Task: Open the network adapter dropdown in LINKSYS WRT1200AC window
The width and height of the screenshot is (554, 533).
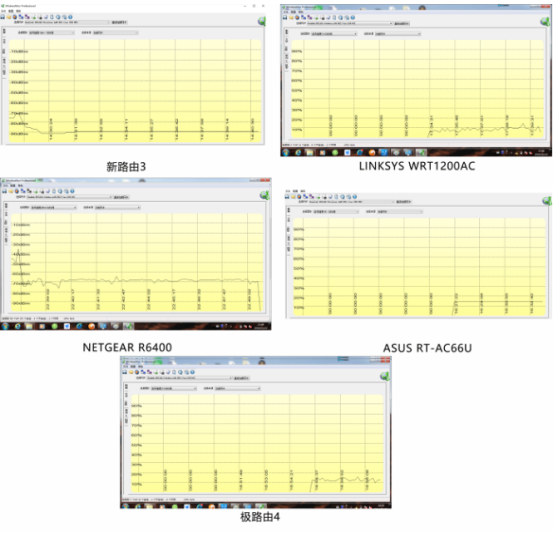Action: [350, 23]
